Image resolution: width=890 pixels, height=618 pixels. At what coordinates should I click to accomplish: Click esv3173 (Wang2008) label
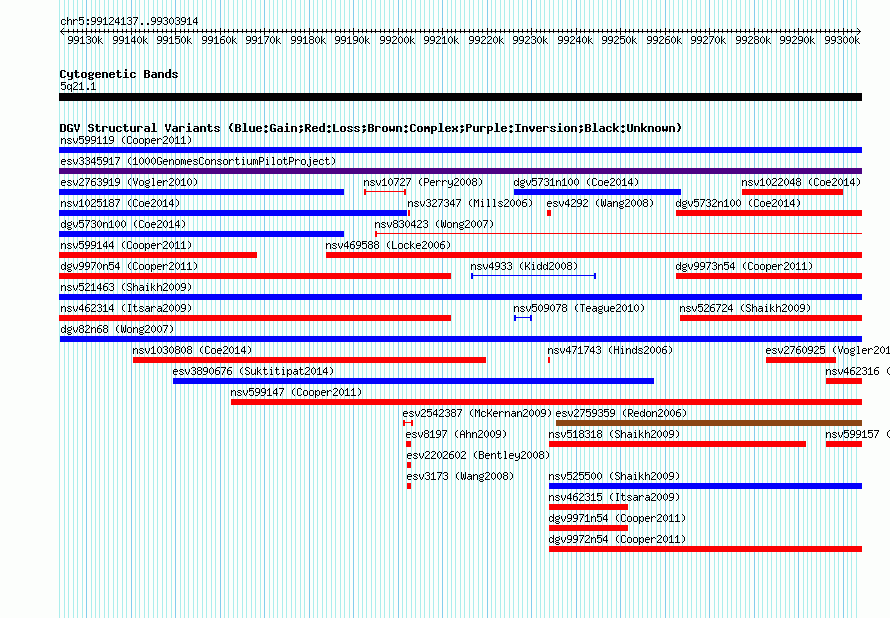[460, 476]
